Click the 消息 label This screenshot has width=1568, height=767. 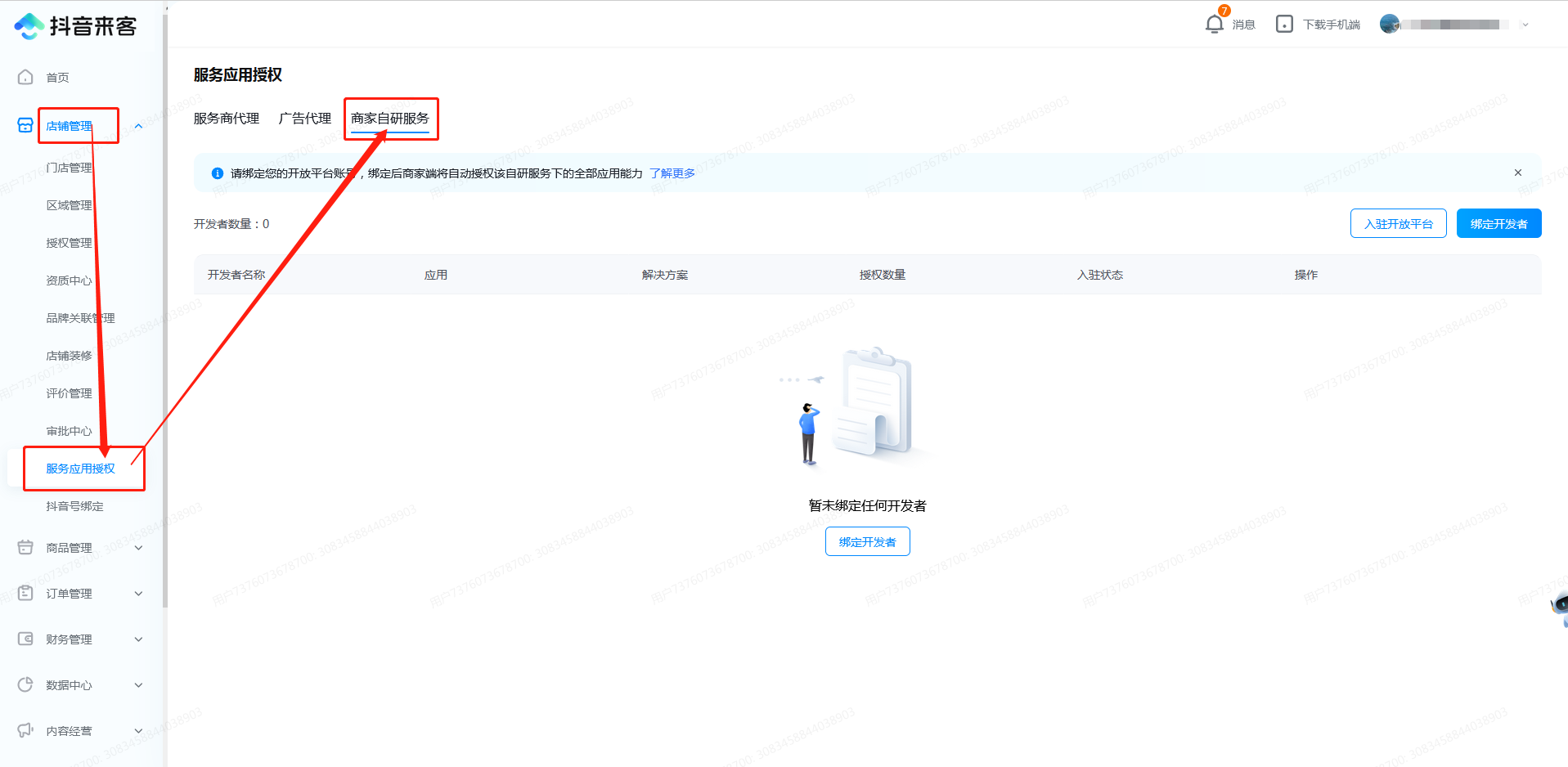1244,25
